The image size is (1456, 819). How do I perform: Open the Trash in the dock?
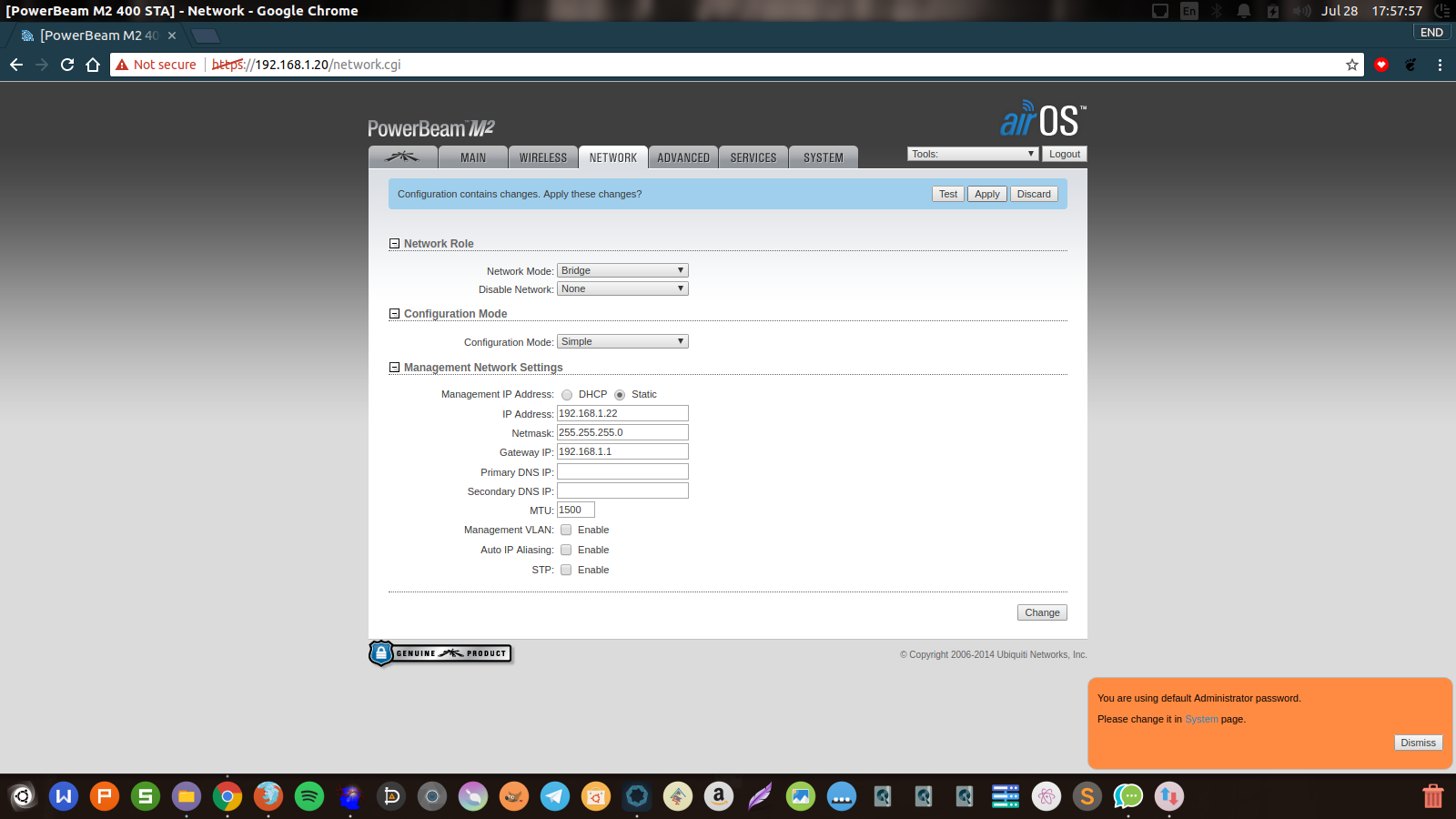(x=1433, y=797)
